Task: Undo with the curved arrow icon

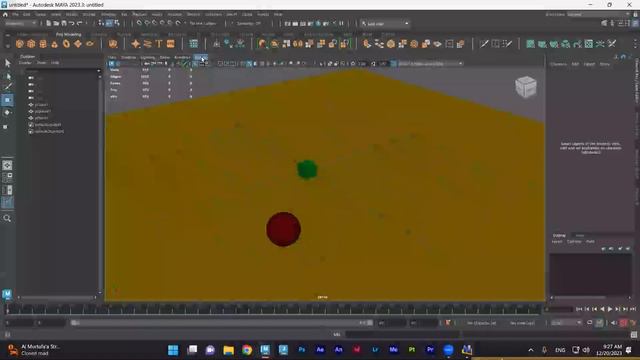Action: (x=72, y=23)
